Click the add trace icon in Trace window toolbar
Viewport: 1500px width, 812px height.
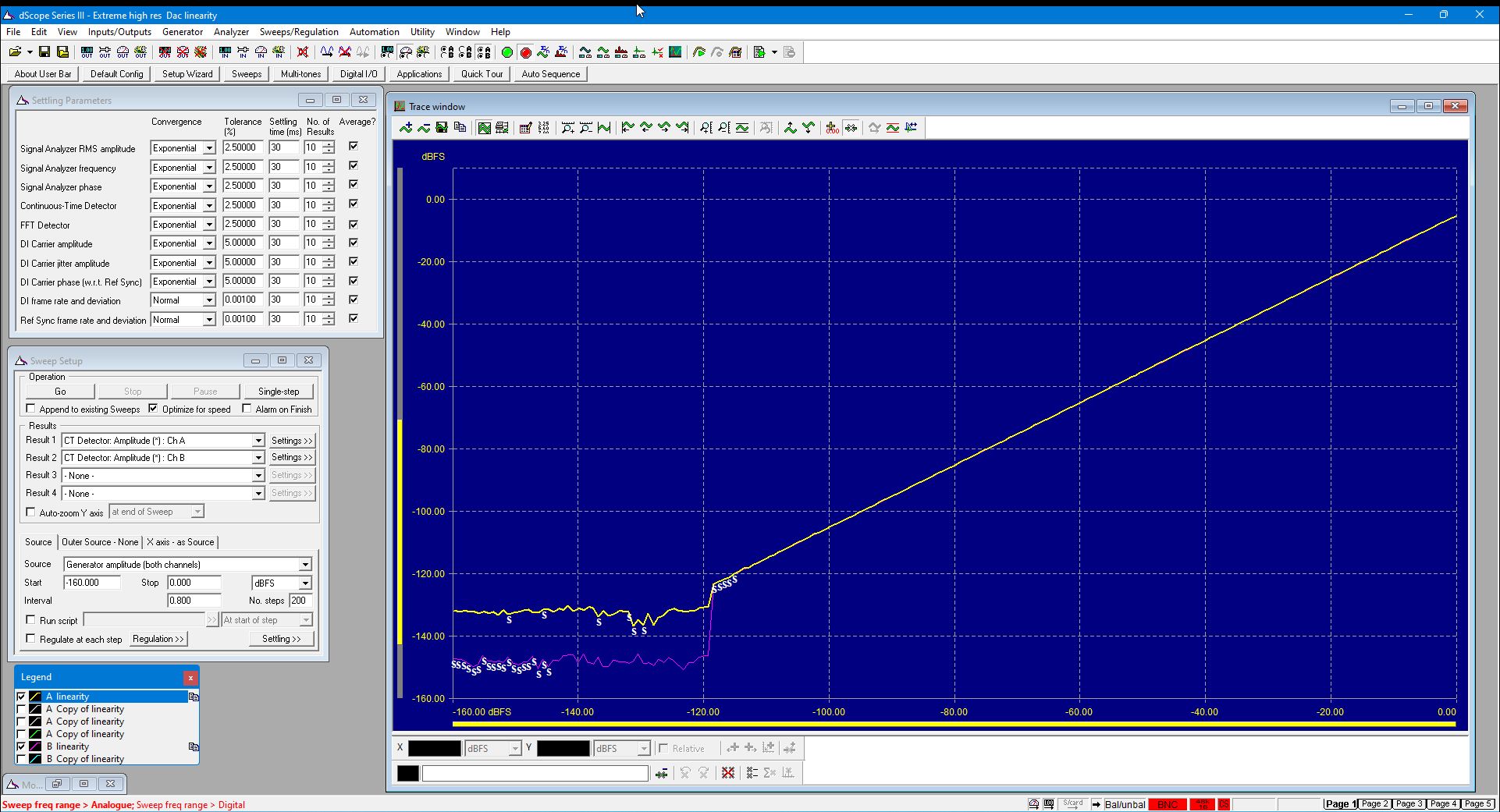click(x=406, y=128)
